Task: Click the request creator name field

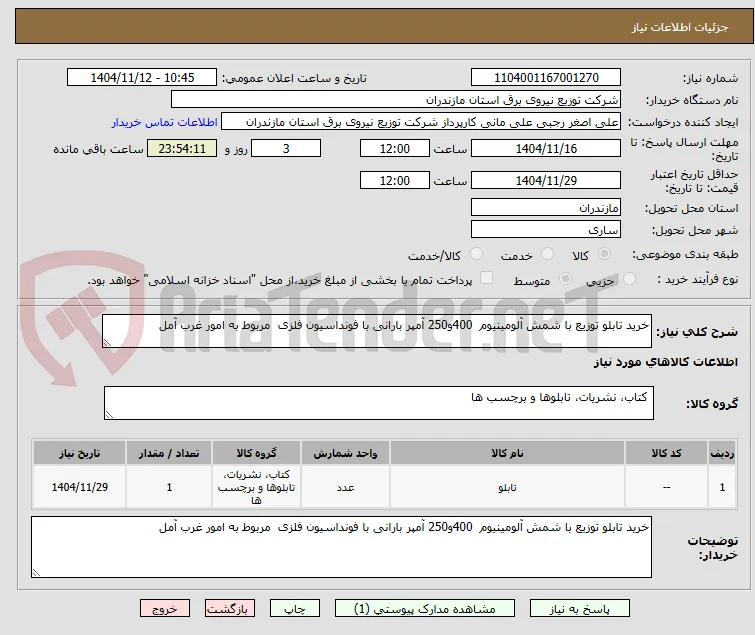Action: [421, 122]
